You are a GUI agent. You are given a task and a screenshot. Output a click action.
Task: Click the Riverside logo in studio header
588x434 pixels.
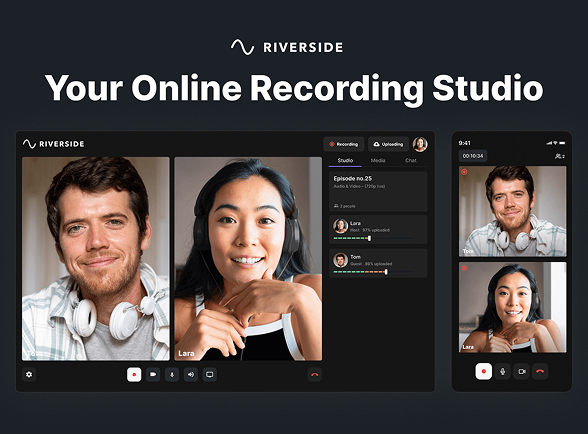54,144
